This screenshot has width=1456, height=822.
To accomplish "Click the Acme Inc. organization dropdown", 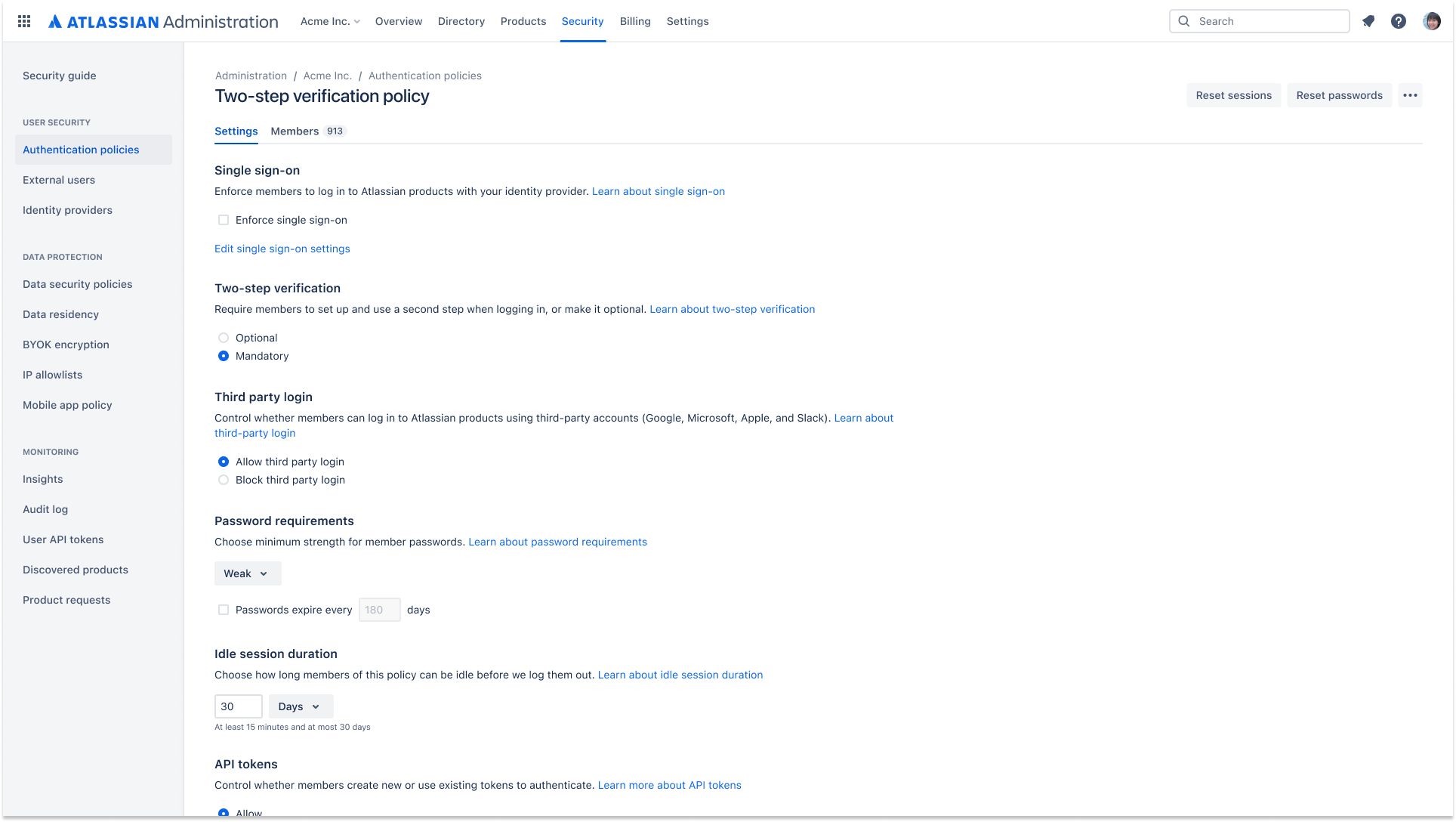I will (x=330, y=21).
